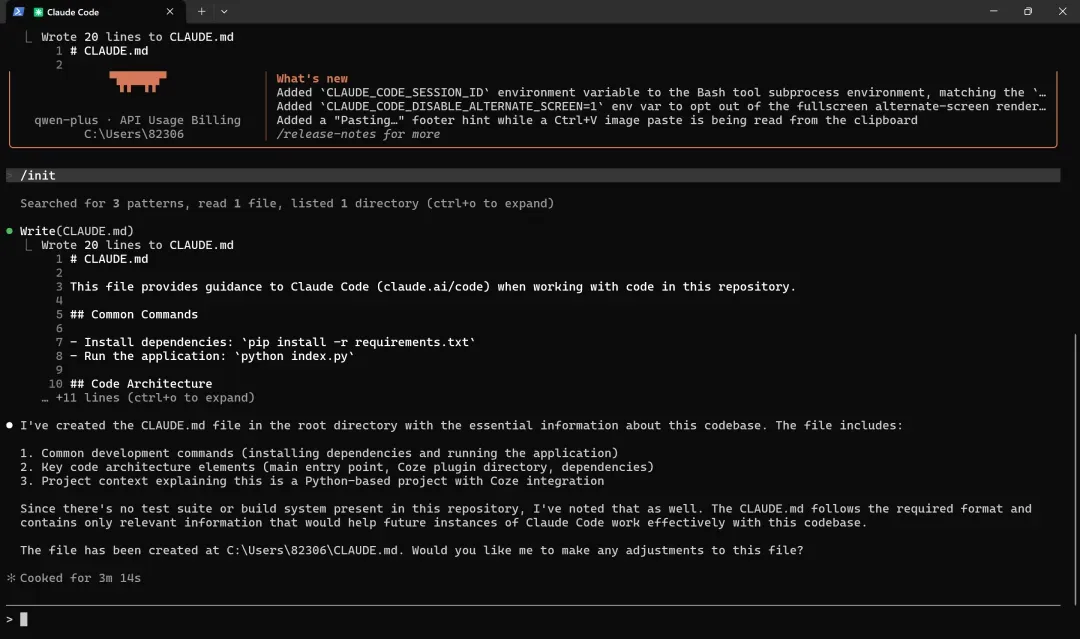Click the 'What's new' heading
The image size is (1080, 639).
[312, 78]
